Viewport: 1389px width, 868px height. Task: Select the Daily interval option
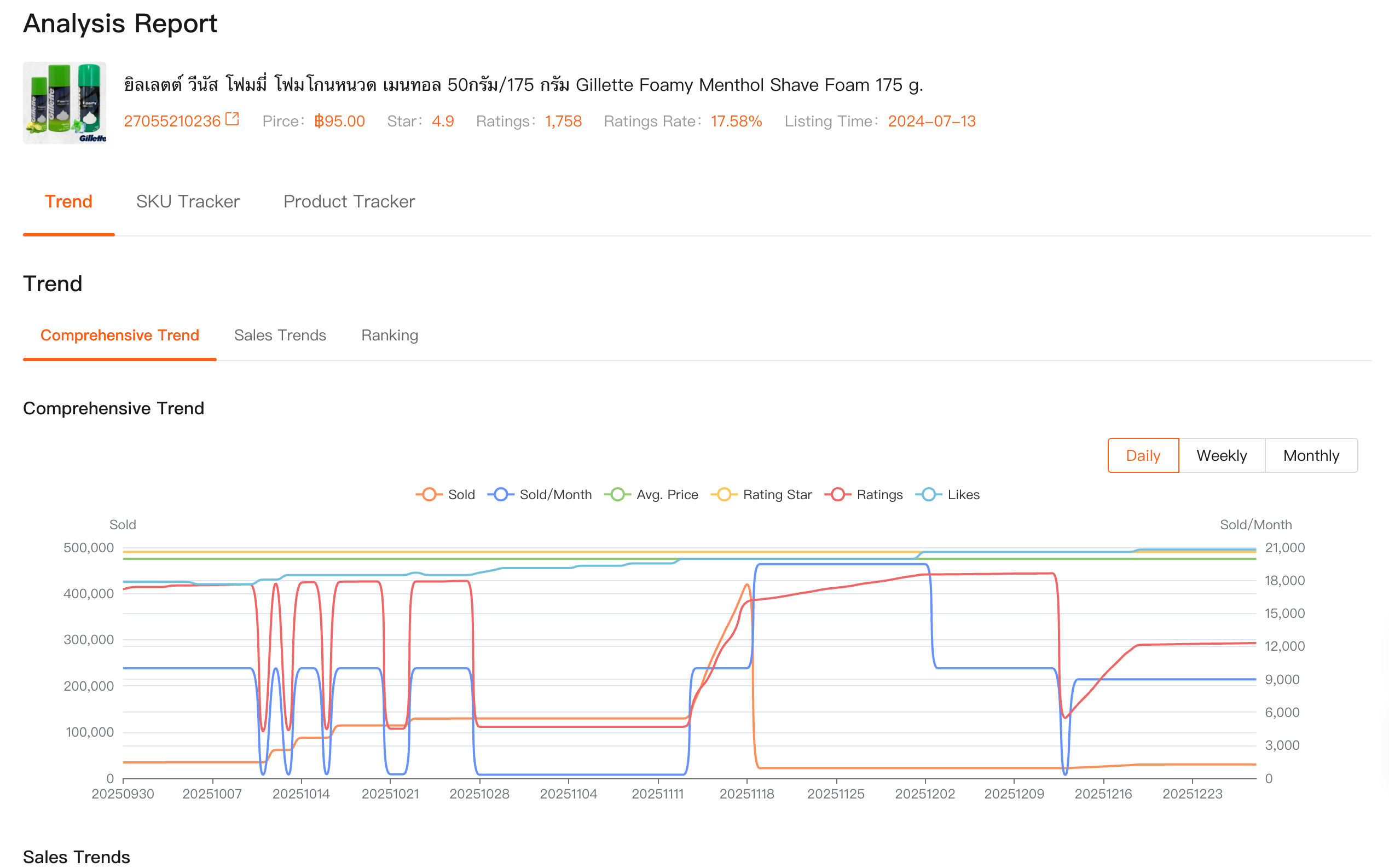tap(1142, 455)
